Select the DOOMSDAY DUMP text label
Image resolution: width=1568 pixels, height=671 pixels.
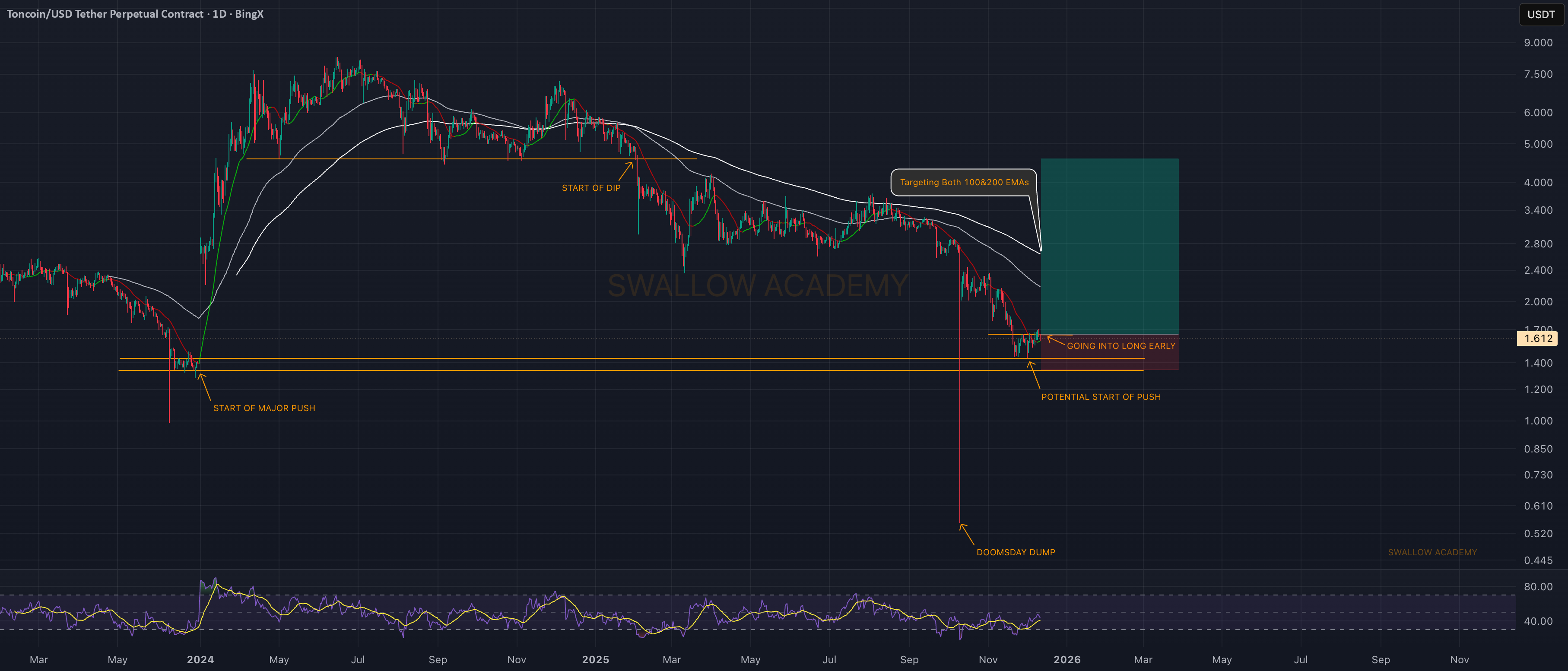click(x=1015, y=552)
